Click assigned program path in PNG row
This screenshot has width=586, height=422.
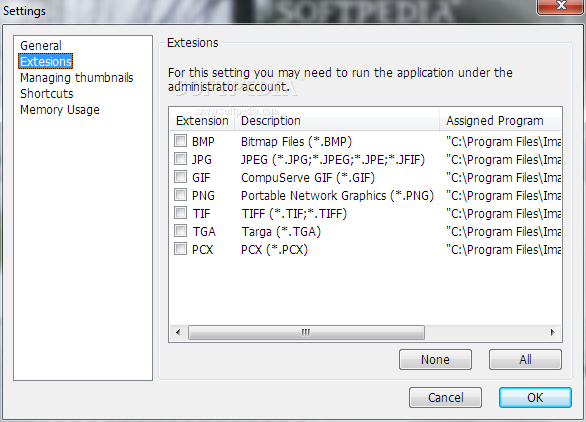pyautogui.click(x=503, y=195)
